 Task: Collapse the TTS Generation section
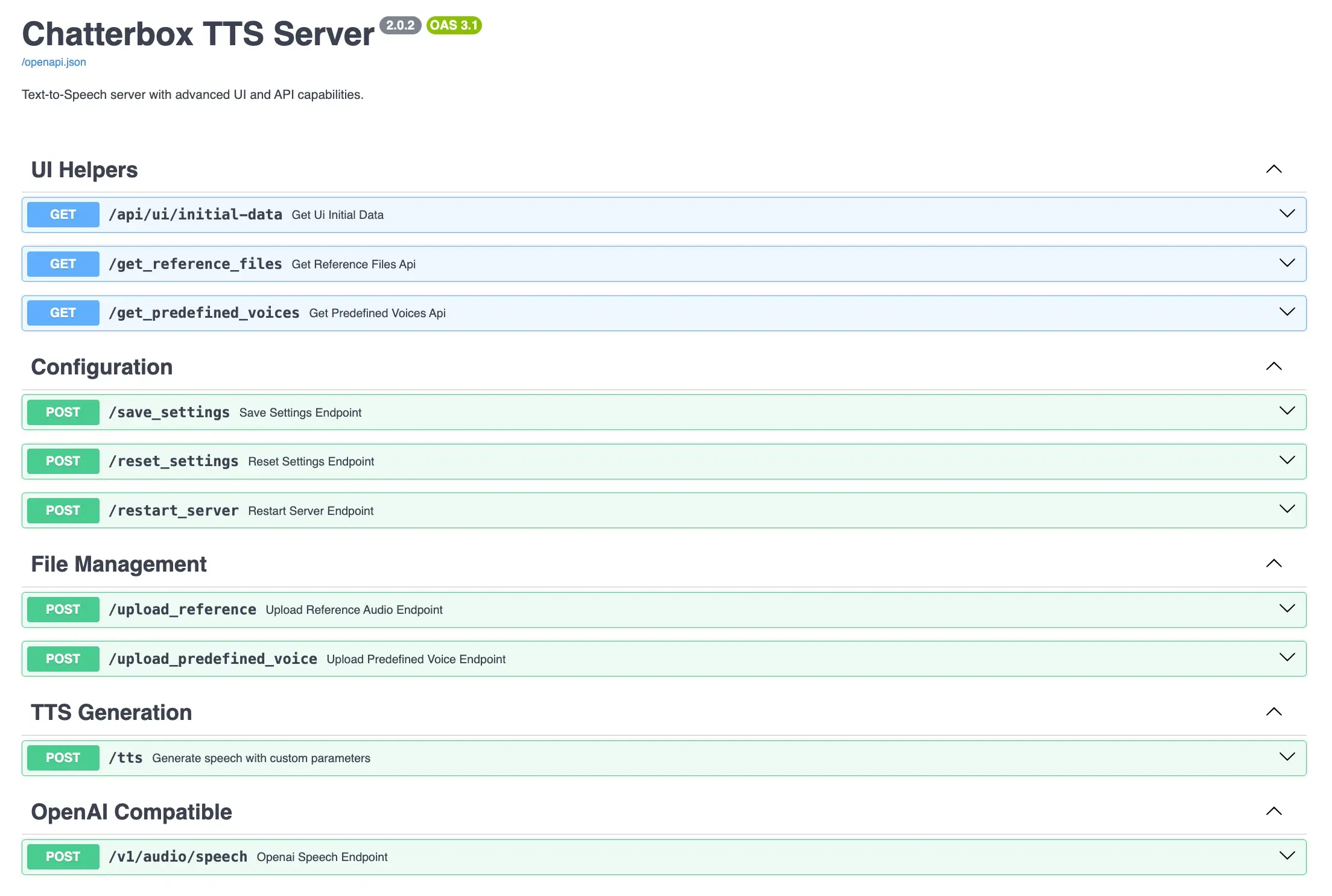tap(1273, 712)
